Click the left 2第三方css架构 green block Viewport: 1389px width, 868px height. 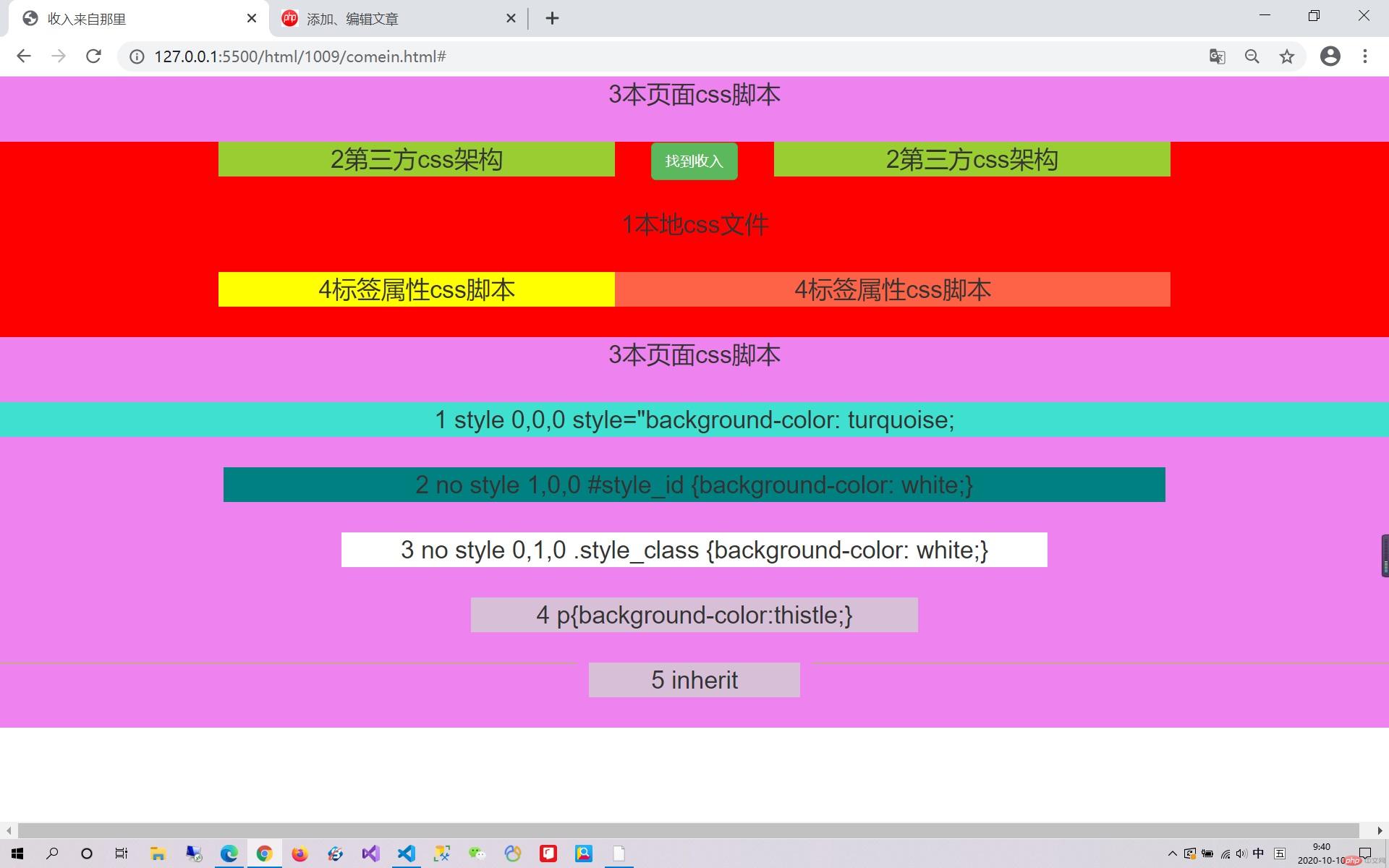click(x=417, y=159)
